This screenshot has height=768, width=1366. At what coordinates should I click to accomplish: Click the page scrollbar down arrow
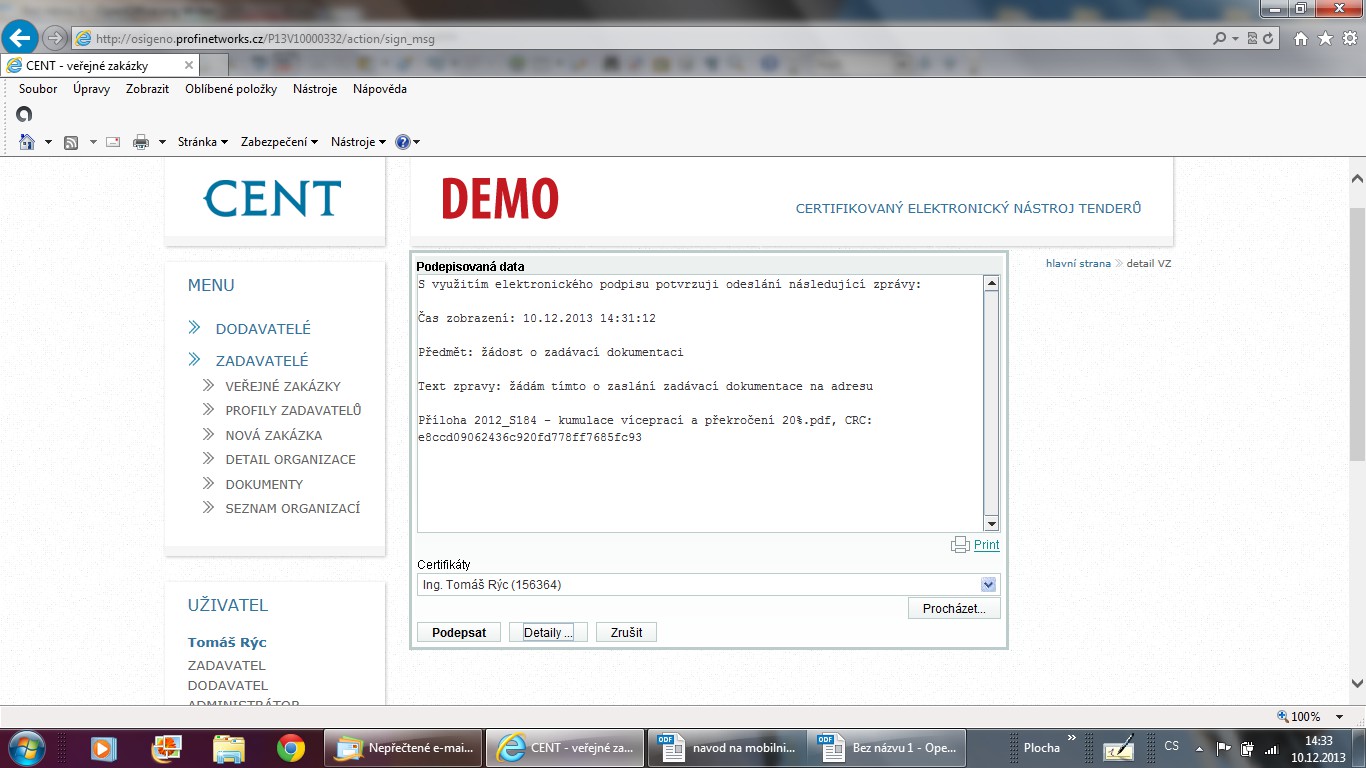(x=1357, y=685)
